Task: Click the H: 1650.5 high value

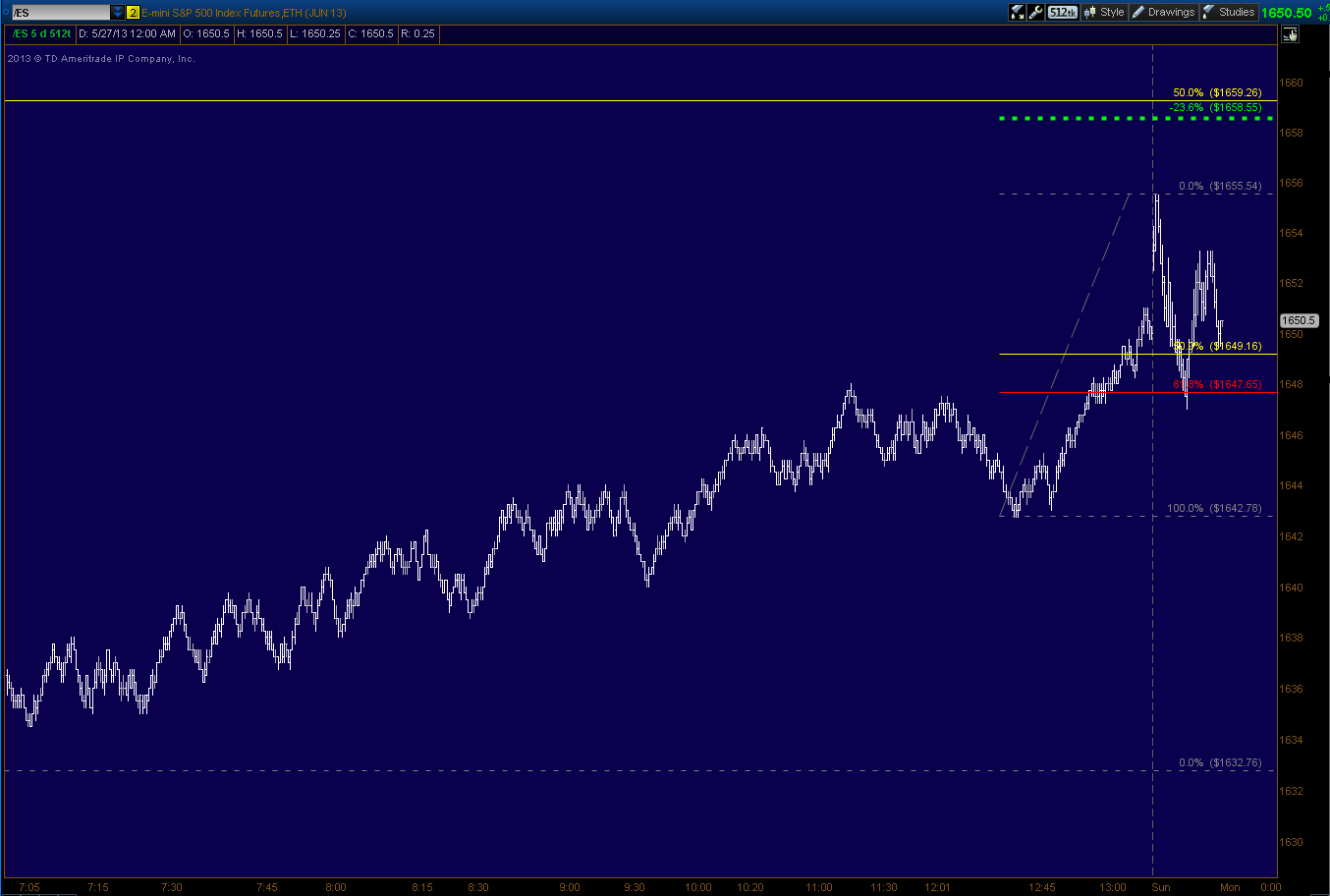Action: click(259, 33)
